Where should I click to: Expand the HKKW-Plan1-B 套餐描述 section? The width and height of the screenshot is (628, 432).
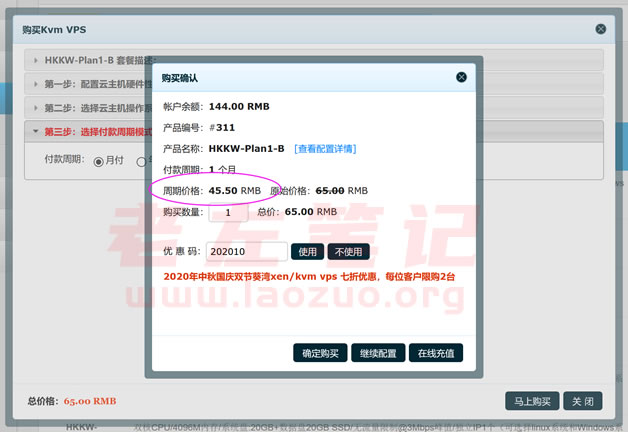[x=95, y=61]
